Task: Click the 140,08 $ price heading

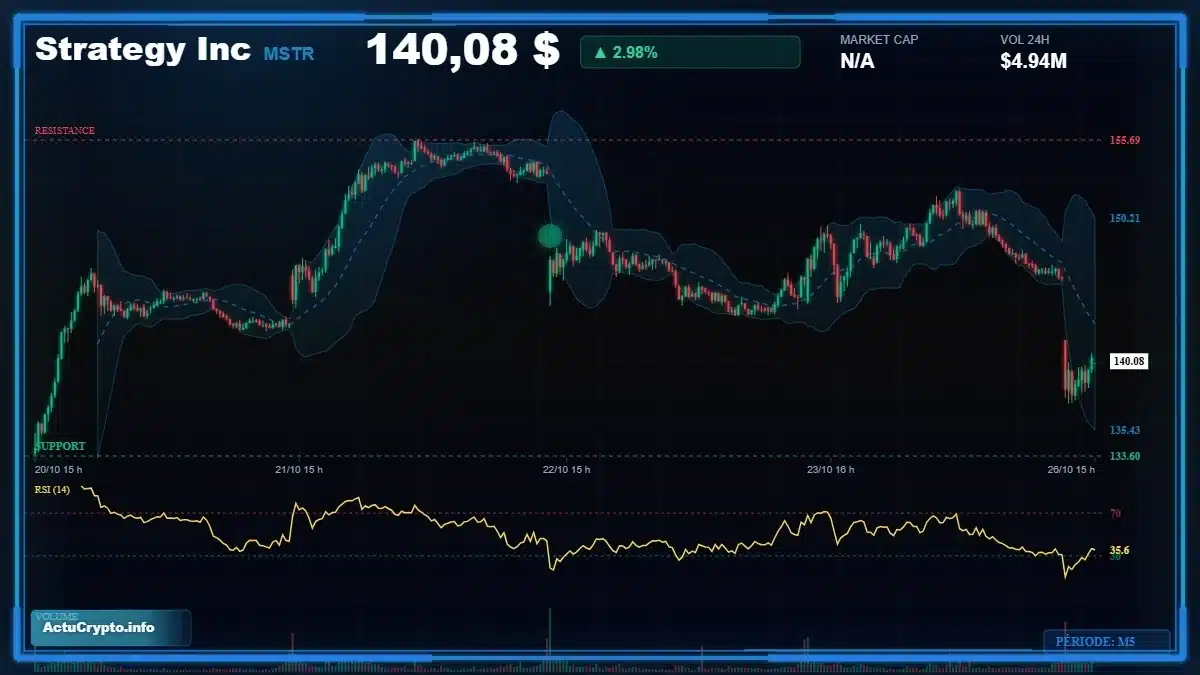Action: click(463, 50)
